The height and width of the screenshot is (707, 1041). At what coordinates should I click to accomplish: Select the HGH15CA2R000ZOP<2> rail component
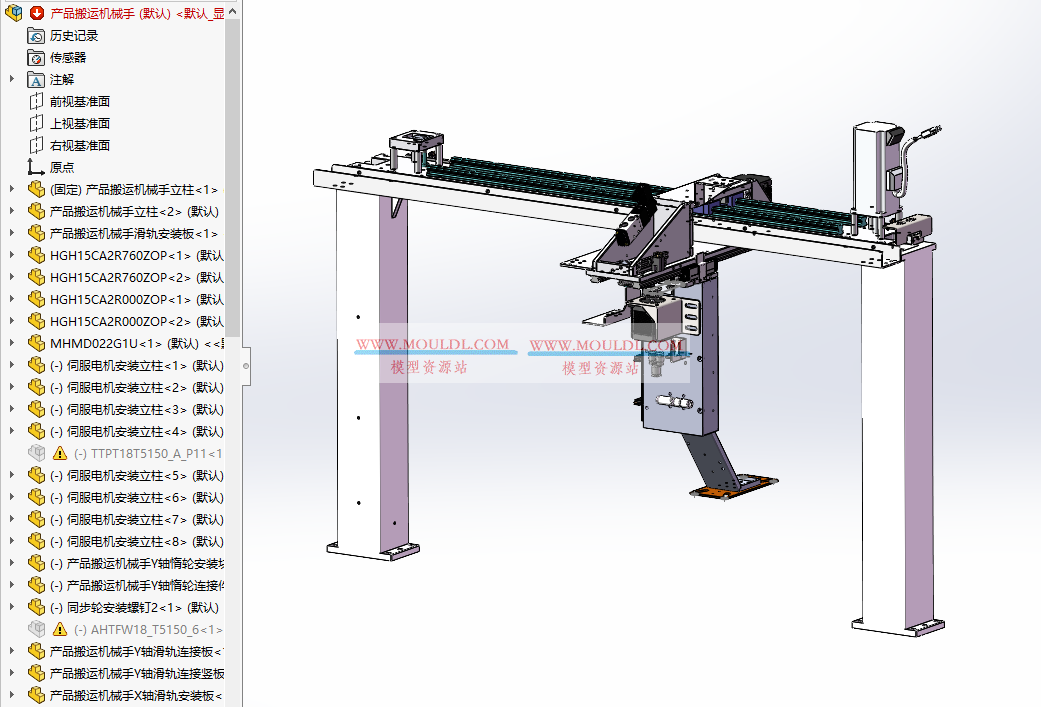[120, 321]
